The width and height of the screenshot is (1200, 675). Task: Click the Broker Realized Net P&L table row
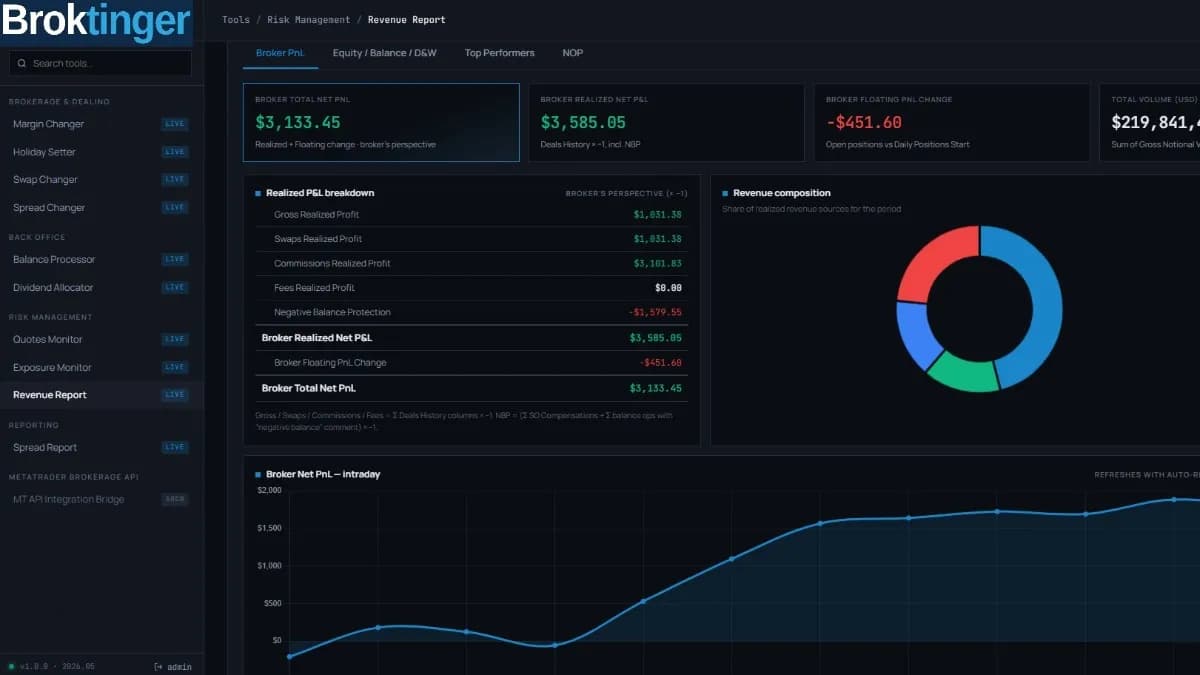tap(471, 338)
